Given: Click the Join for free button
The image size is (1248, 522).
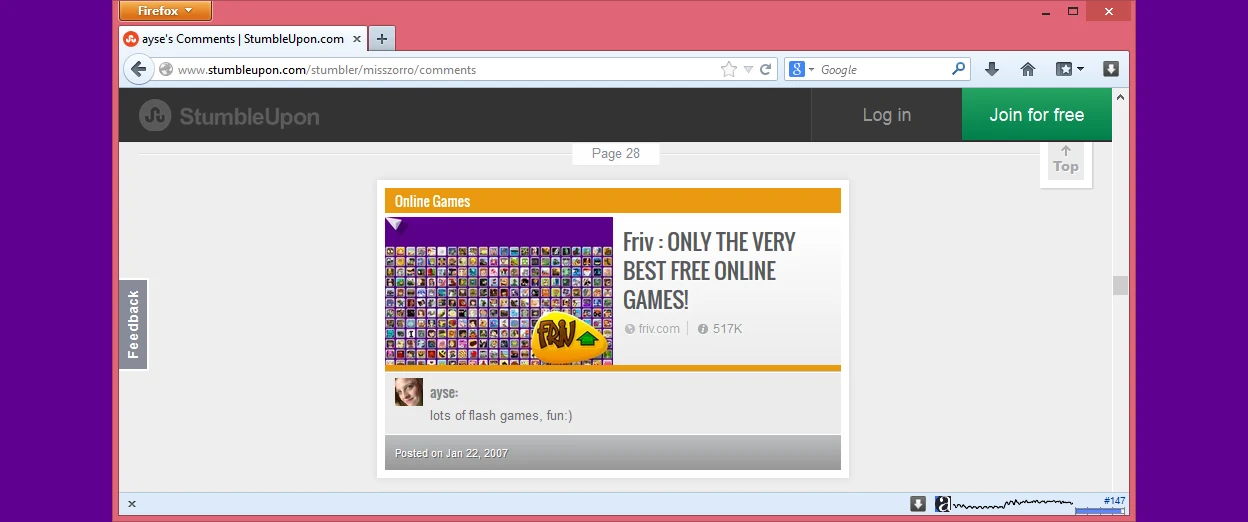Looking at the screenshot, I should coord(1037,115).
